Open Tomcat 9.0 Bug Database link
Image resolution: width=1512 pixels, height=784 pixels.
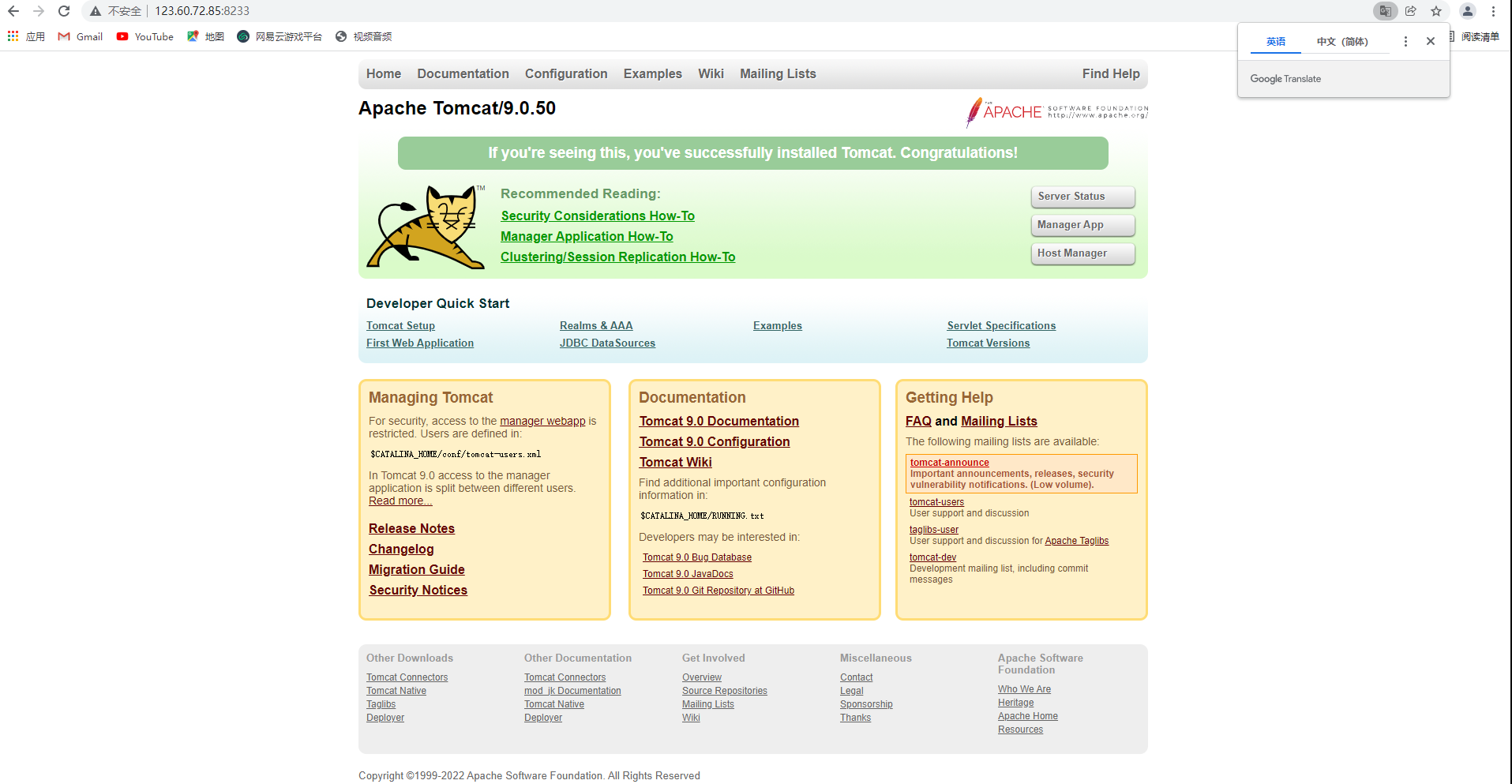tap(697, 557)
